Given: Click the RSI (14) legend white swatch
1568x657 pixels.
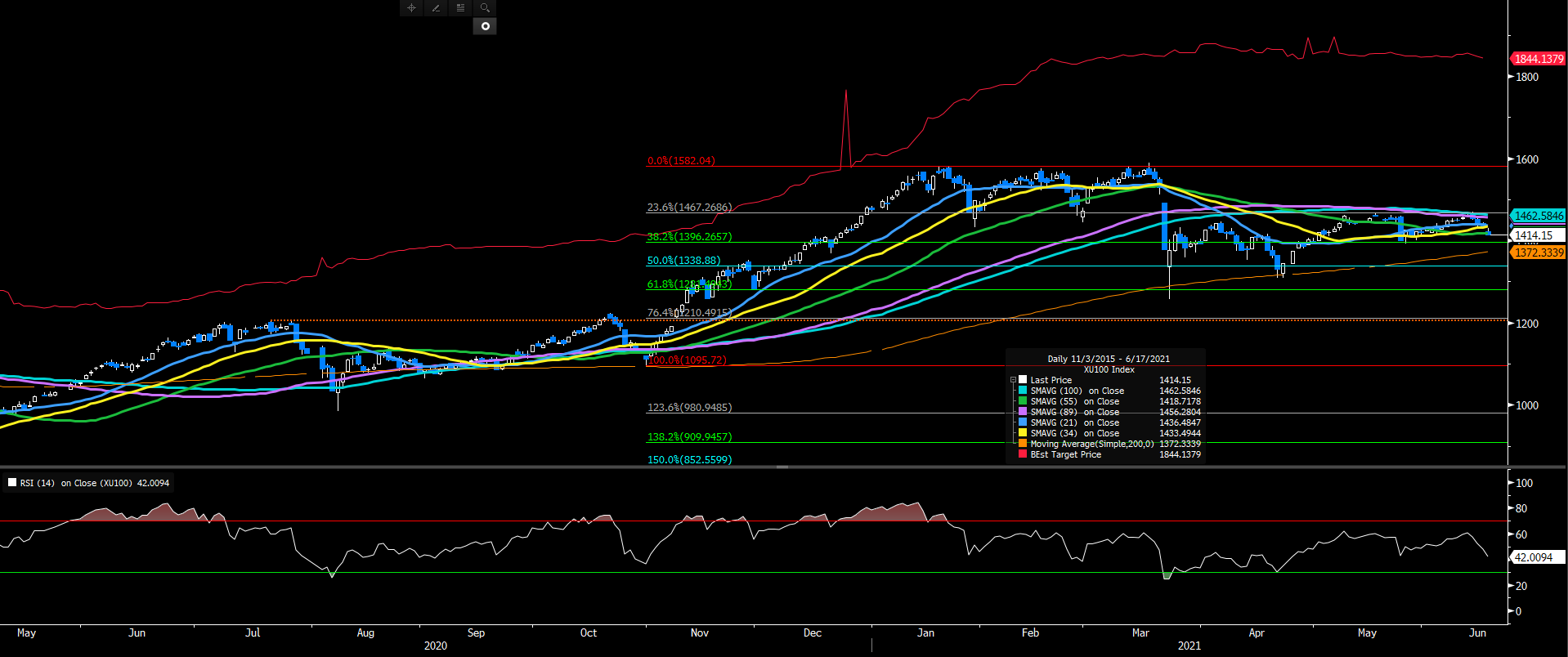Looking at the screenshot, I should pos(12,483).
